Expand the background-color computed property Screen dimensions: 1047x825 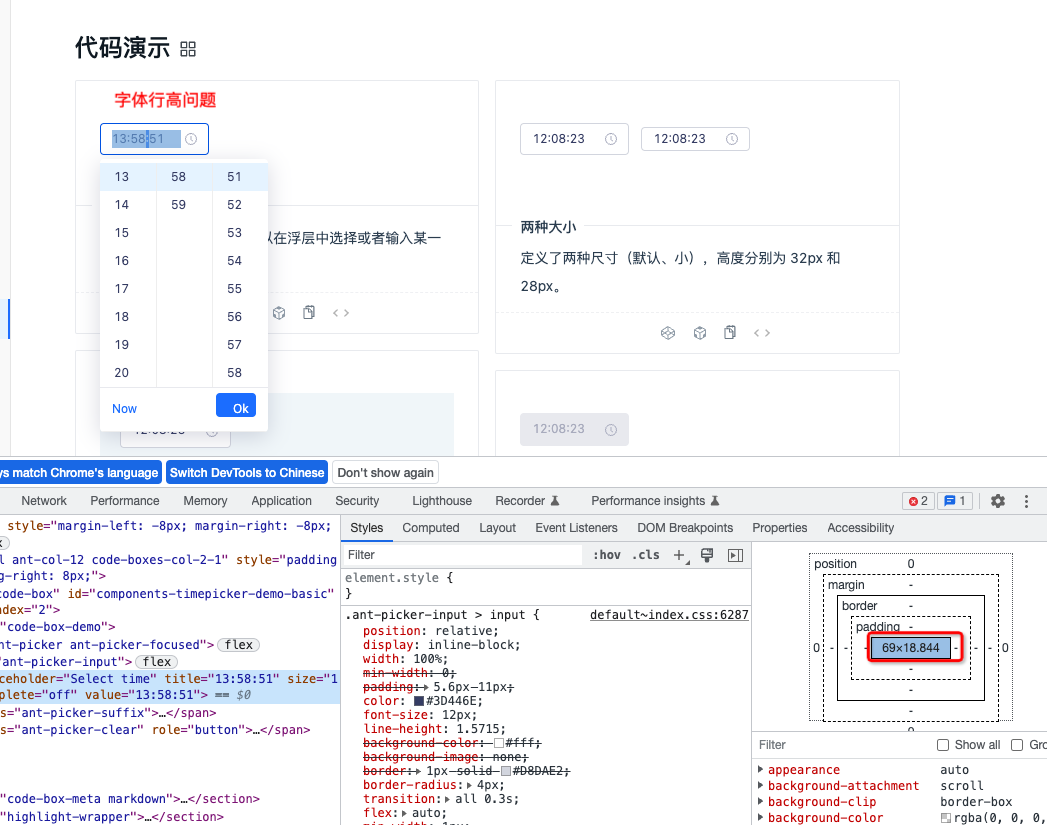761,818
